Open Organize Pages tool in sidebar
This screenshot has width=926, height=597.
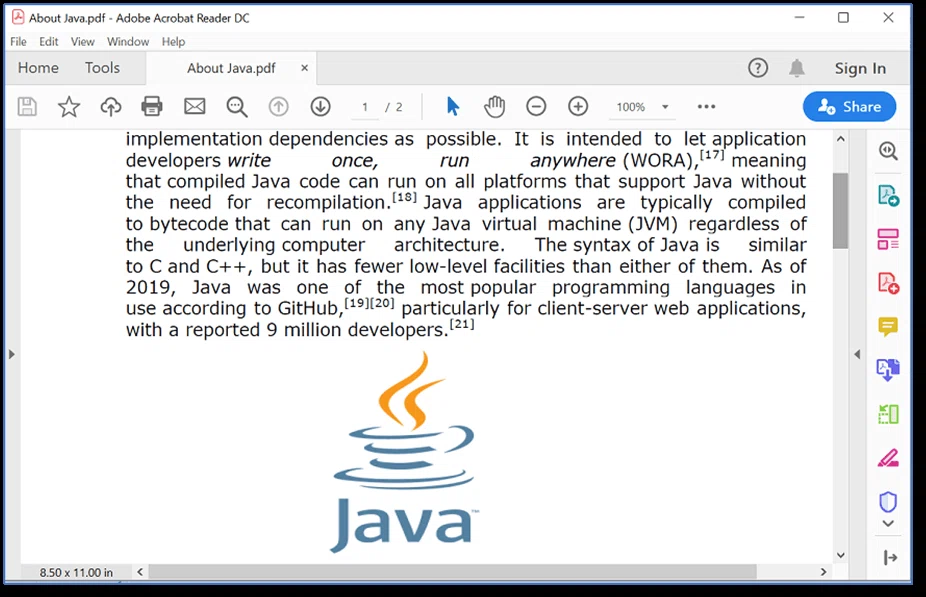[888, 239]
